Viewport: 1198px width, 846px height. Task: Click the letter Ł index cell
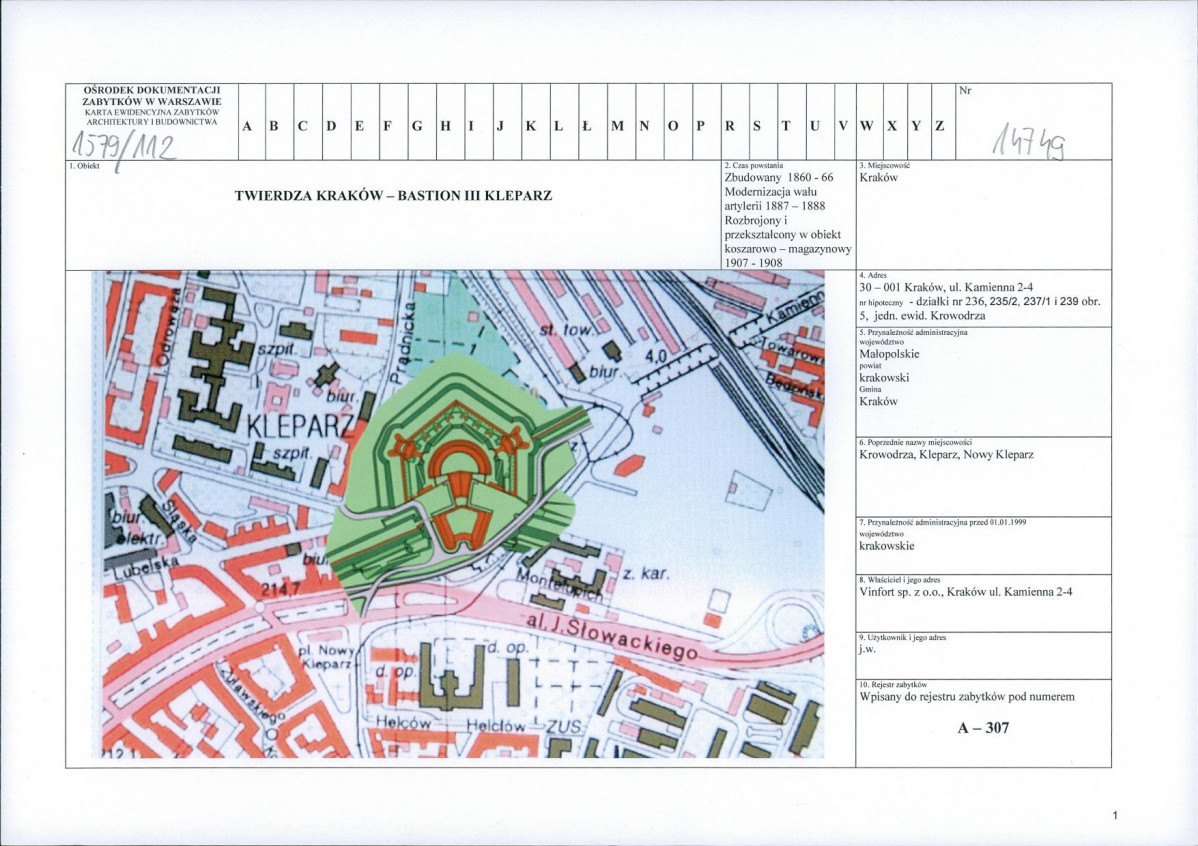click(586, 126)
